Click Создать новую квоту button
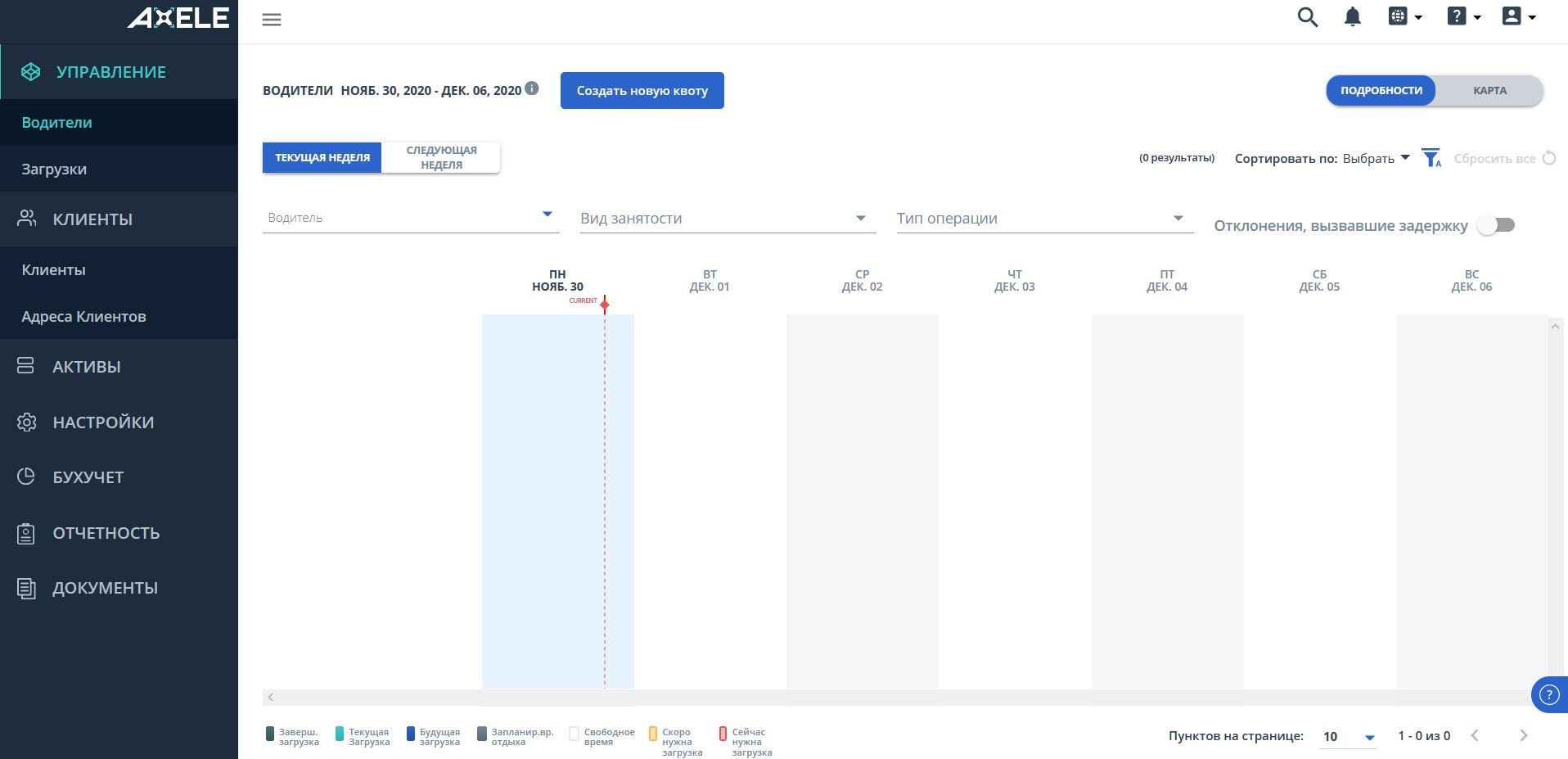The width and height of the screenshot is (1568, 759). pos(642,90)
